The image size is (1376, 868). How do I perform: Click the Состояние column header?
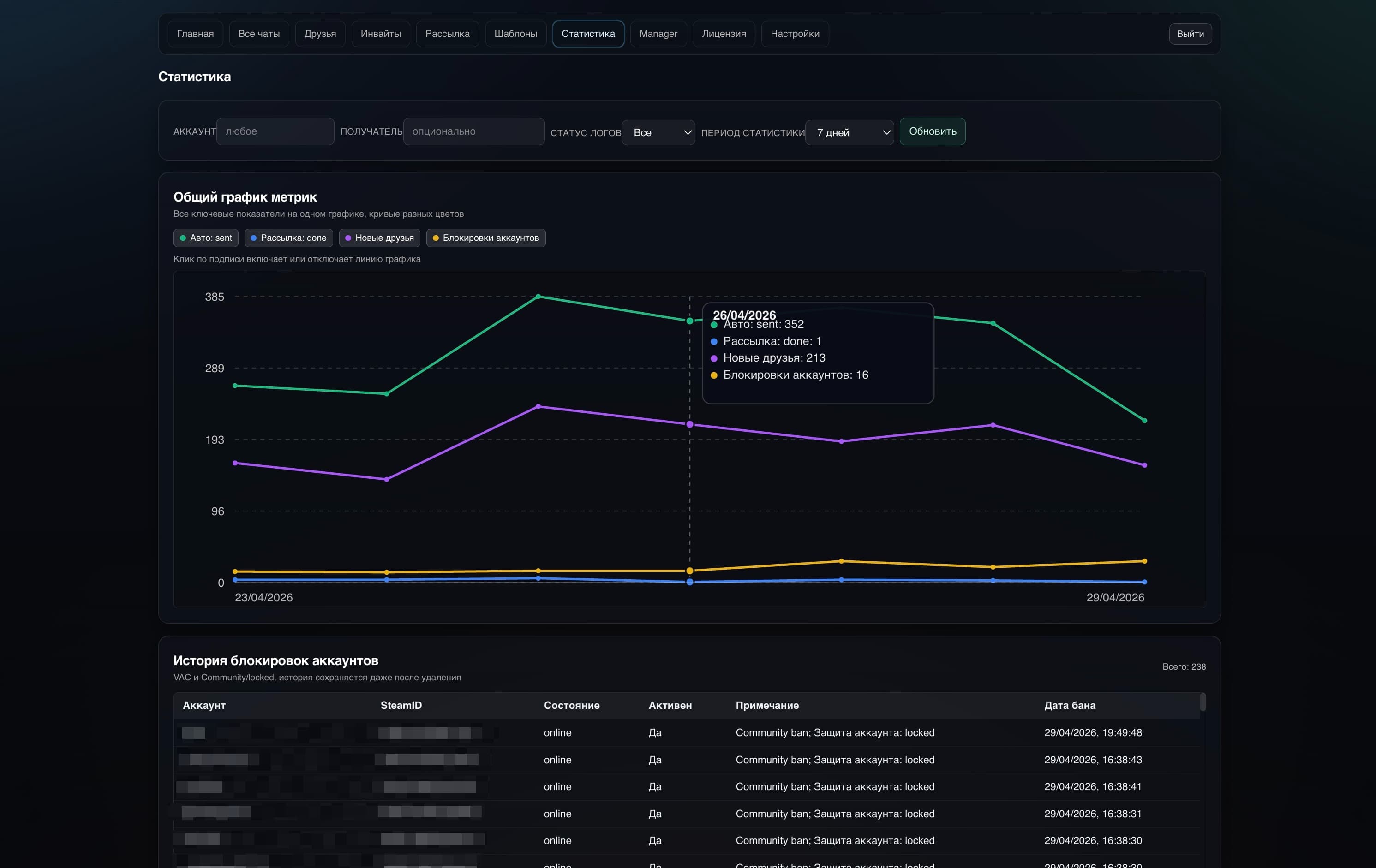pyautogui.click(x=571, y=705)
